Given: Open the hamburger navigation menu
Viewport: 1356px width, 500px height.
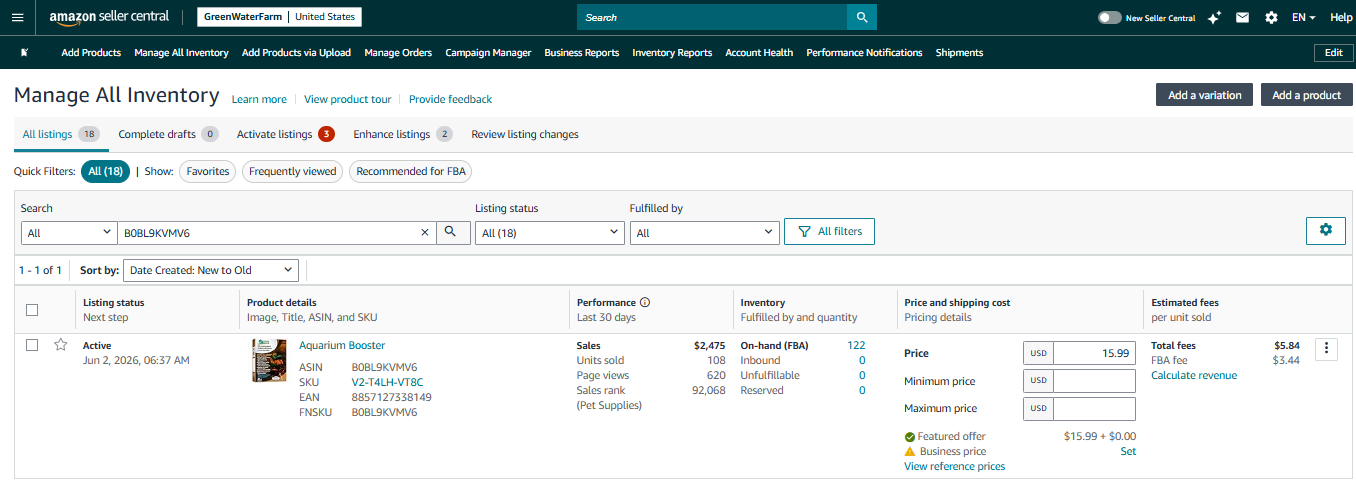Looking at the screenshot, I should 17,17.
